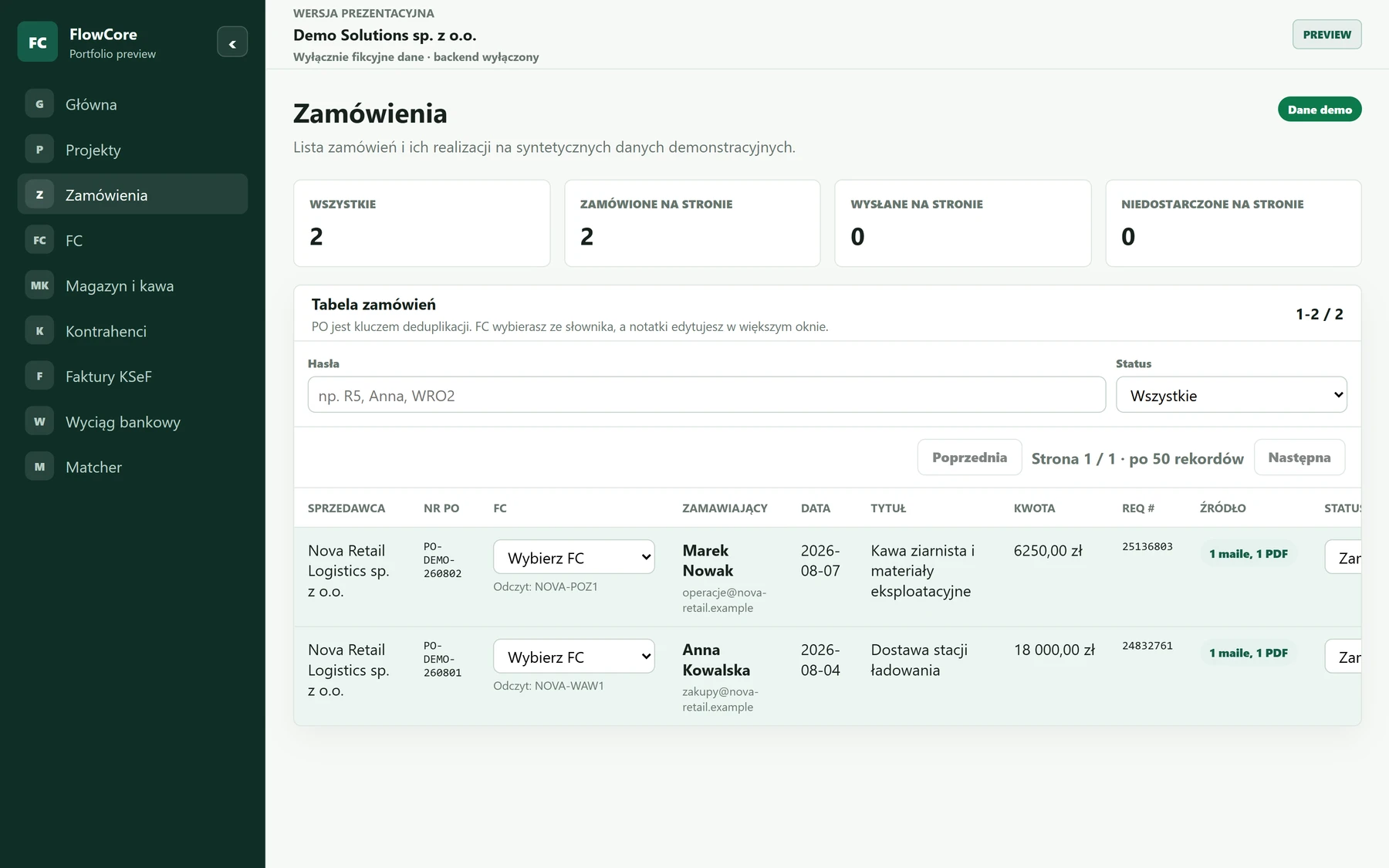Screen dimensions: 1389x868
Task: Click the Demo Solutions sp. z o.o. title
Action: pyautogui.click(x=384, y=35)
